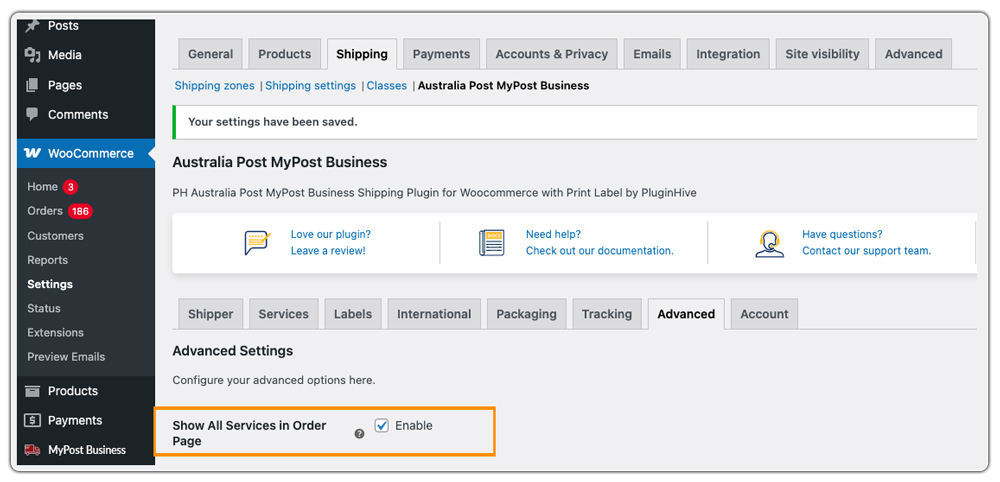The height and width of the screenshot is (482, 1000).
Task: Open the General settings tab
Action: pyautogui.click(x=210, y=54)
